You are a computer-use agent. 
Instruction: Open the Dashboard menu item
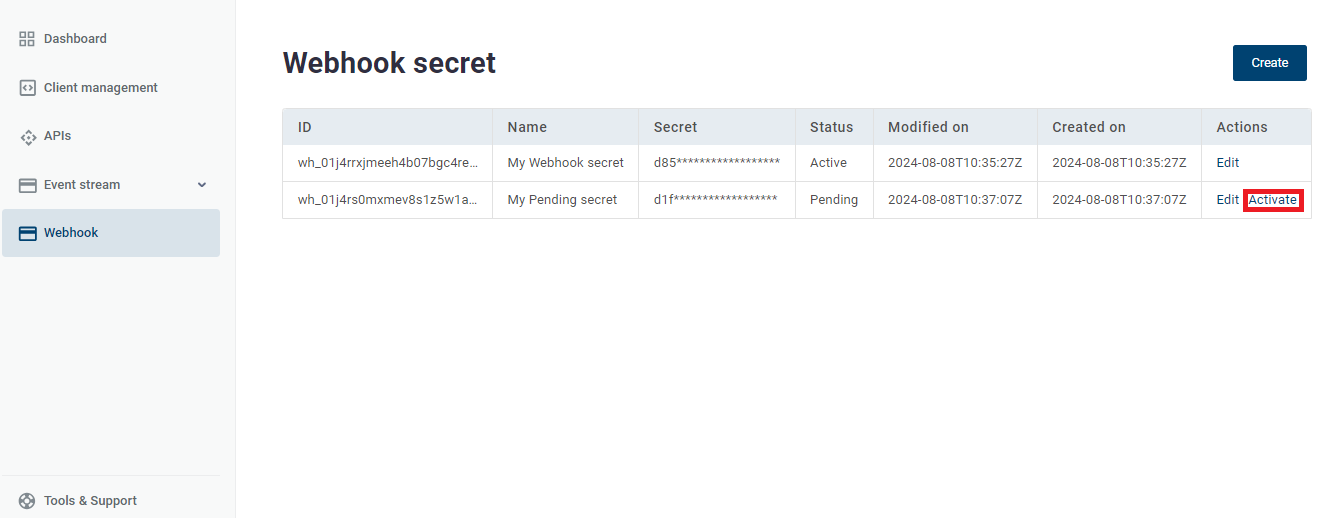[75, 39]
